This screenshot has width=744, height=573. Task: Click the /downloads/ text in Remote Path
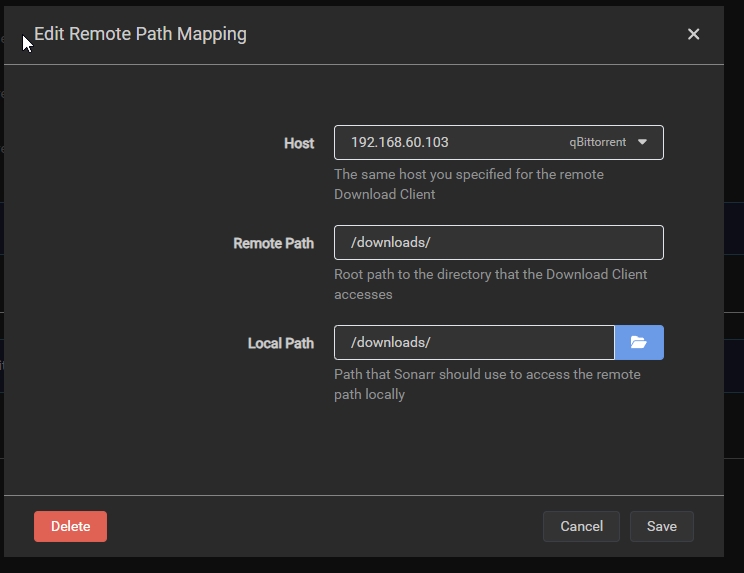pos(390,243)
